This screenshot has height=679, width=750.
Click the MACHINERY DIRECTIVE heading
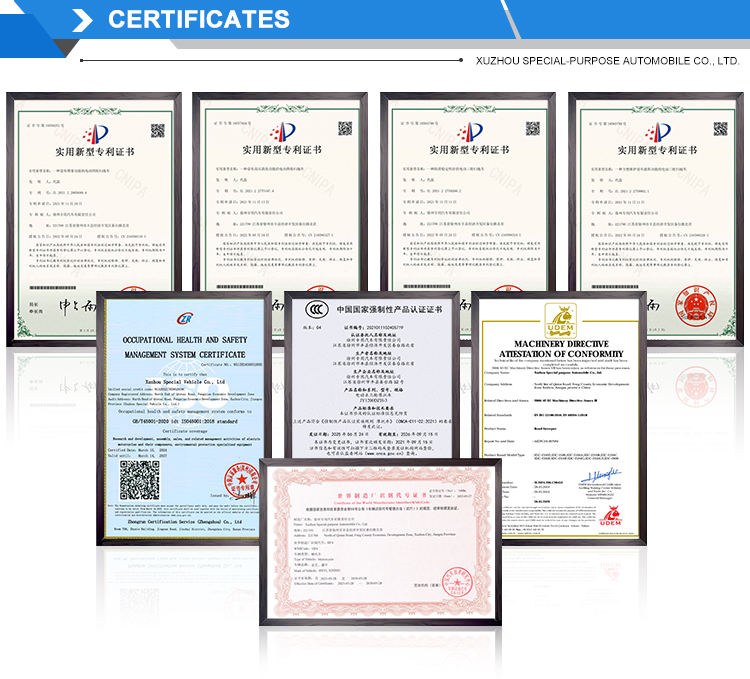562,344
